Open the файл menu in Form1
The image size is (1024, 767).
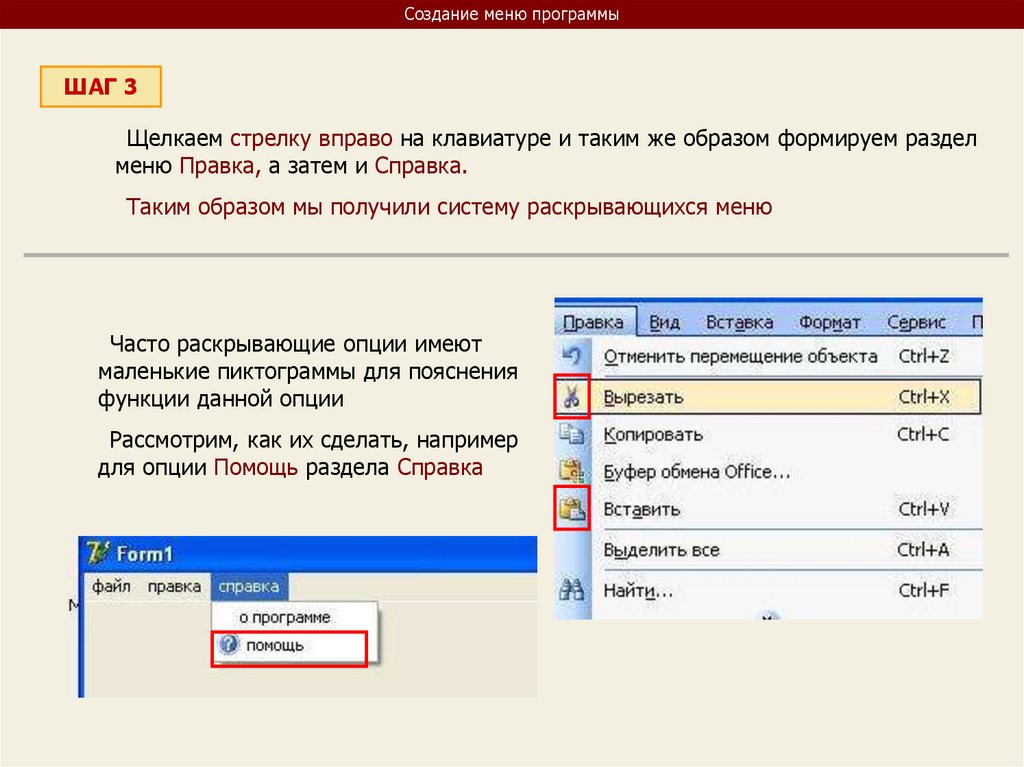point(111,586)
